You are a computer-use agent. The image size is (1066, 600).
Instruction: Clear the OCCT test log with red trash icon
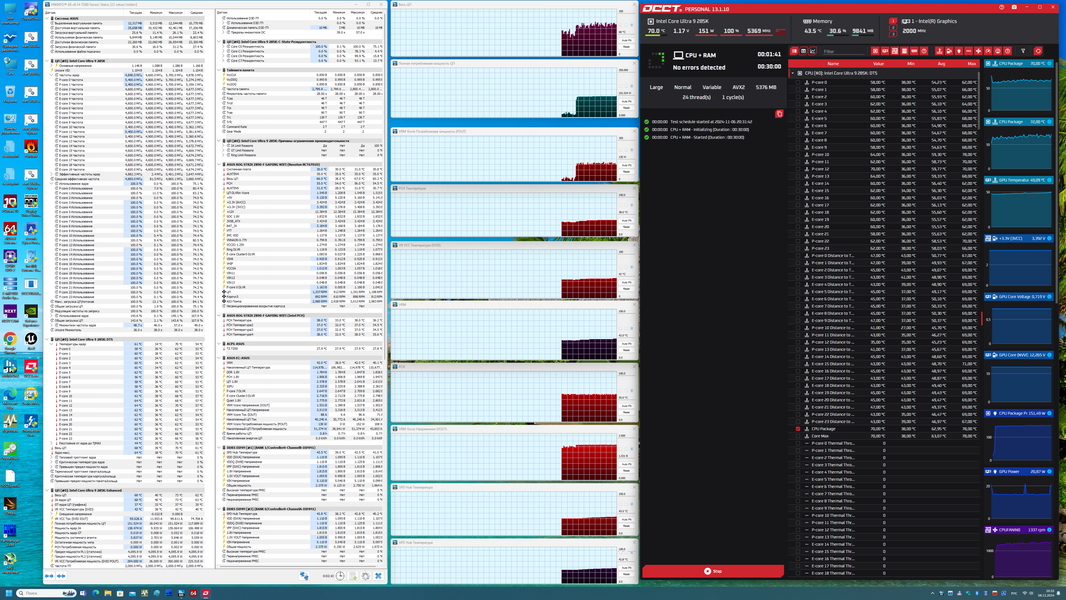point(779,113)
